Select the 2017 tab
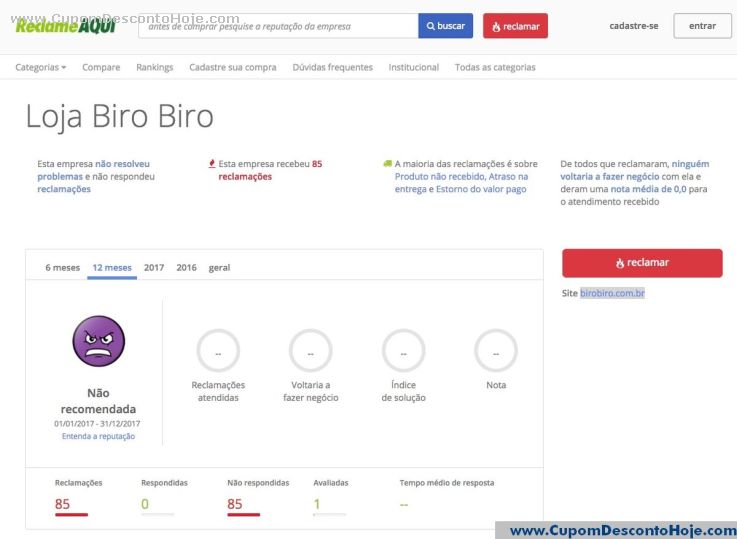This screenshot has width=737, height=539. point(154,267)
